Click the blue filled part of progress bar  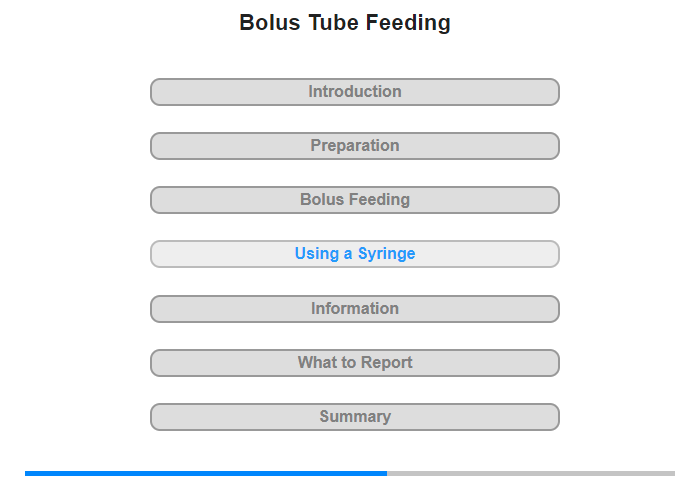tap(206, 473)
